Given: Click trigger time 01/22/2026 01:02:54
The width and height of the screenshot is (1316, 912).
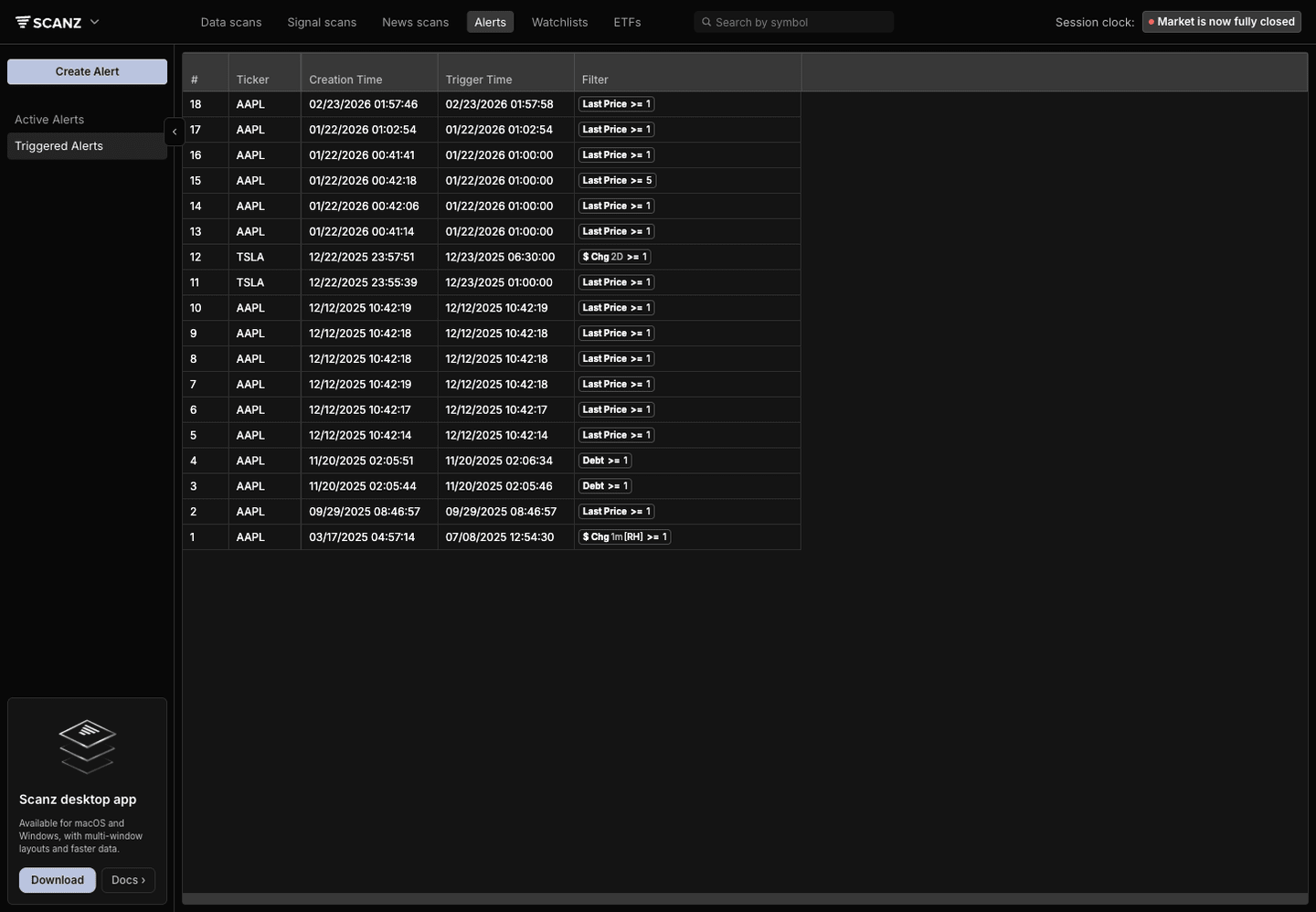Looking at the screenshot, I should click(499, 130).
